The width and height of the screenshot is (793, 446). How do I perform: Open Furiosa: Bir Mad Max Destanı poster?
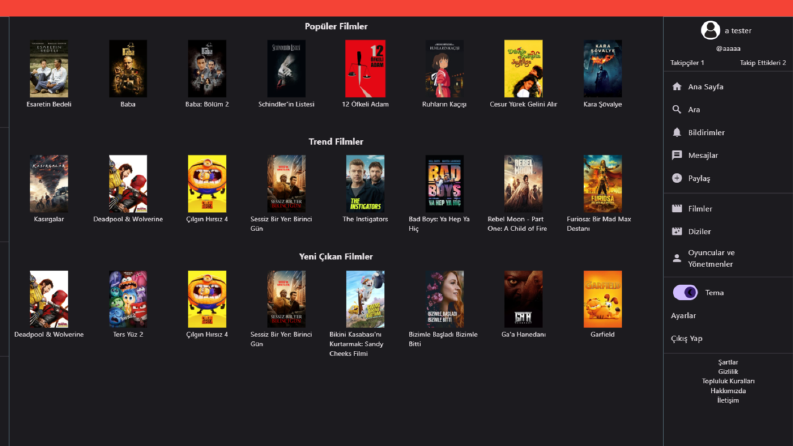click(x=602, y=184)
